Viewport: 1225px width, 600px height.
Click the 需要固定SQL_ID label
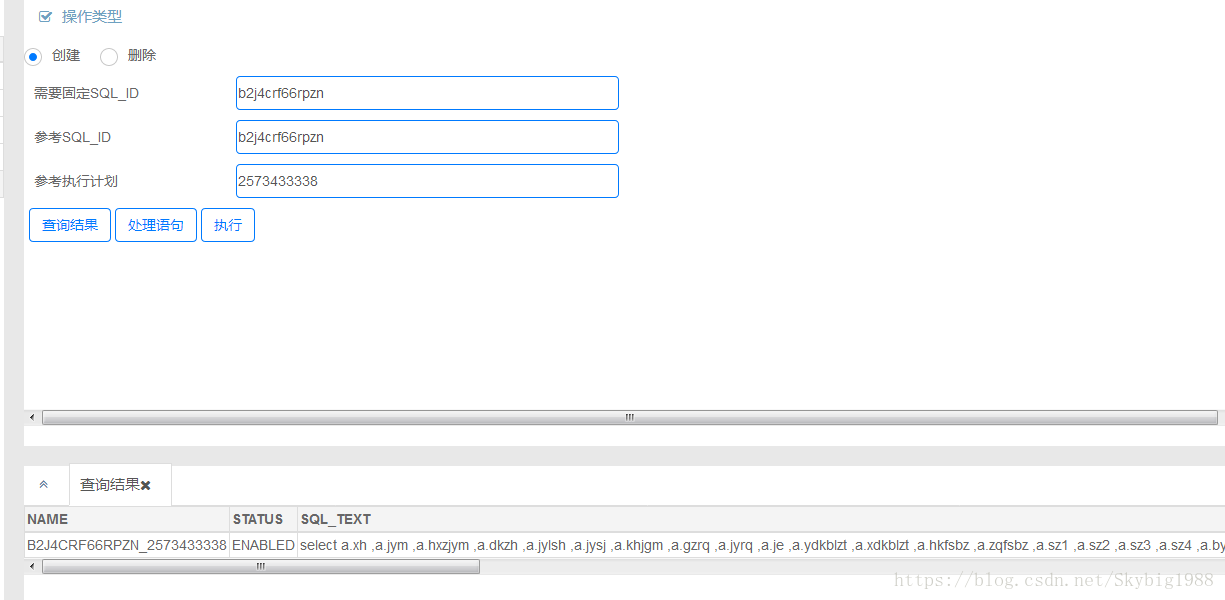(86, 93)
